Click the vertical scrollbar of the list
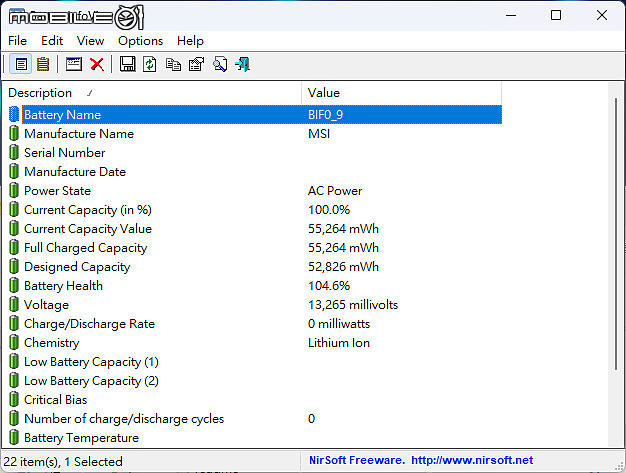The height and width of the screenshot is (473, 626). click(x=616, y=234)
